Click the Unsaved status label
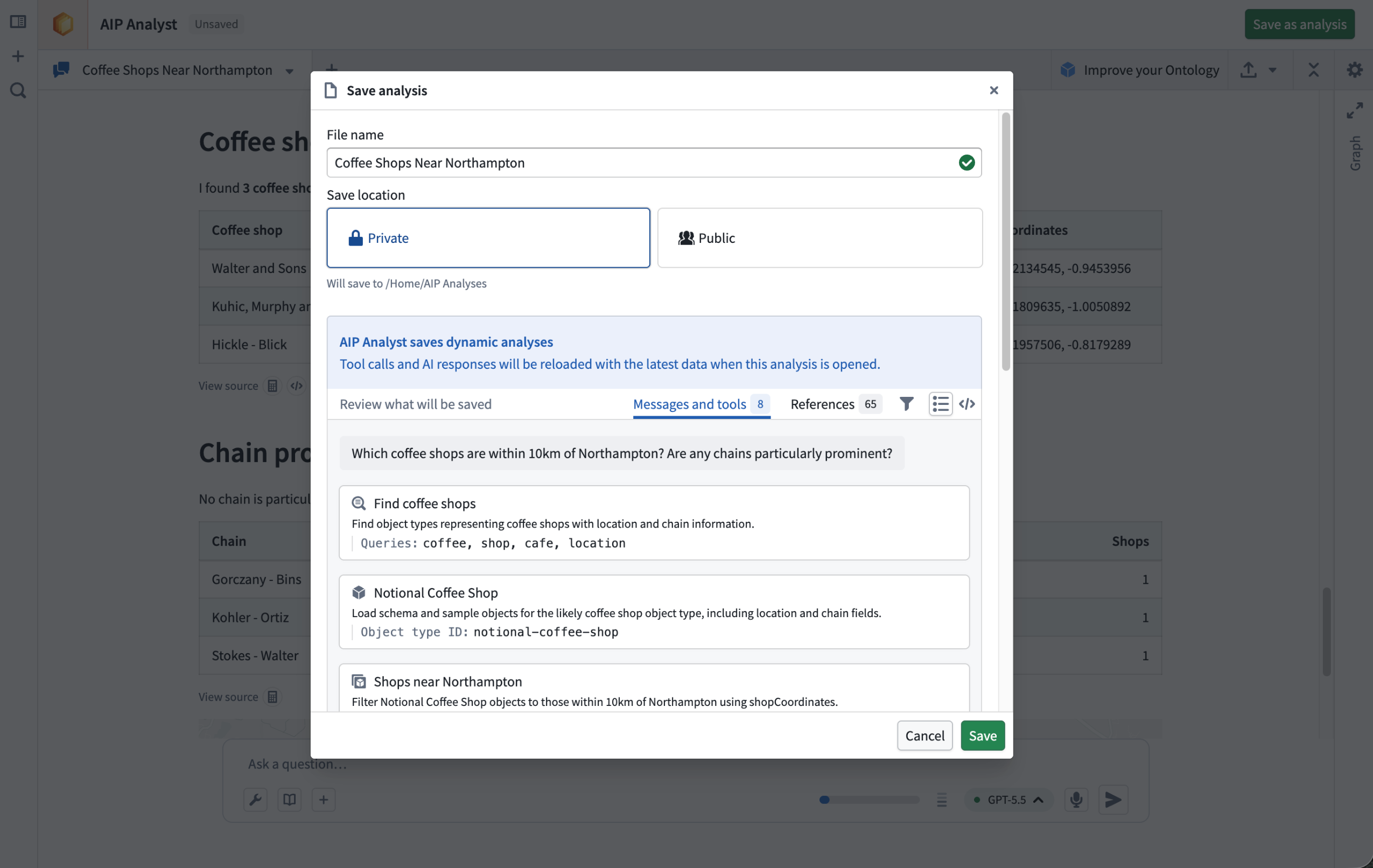 [216, 24]
